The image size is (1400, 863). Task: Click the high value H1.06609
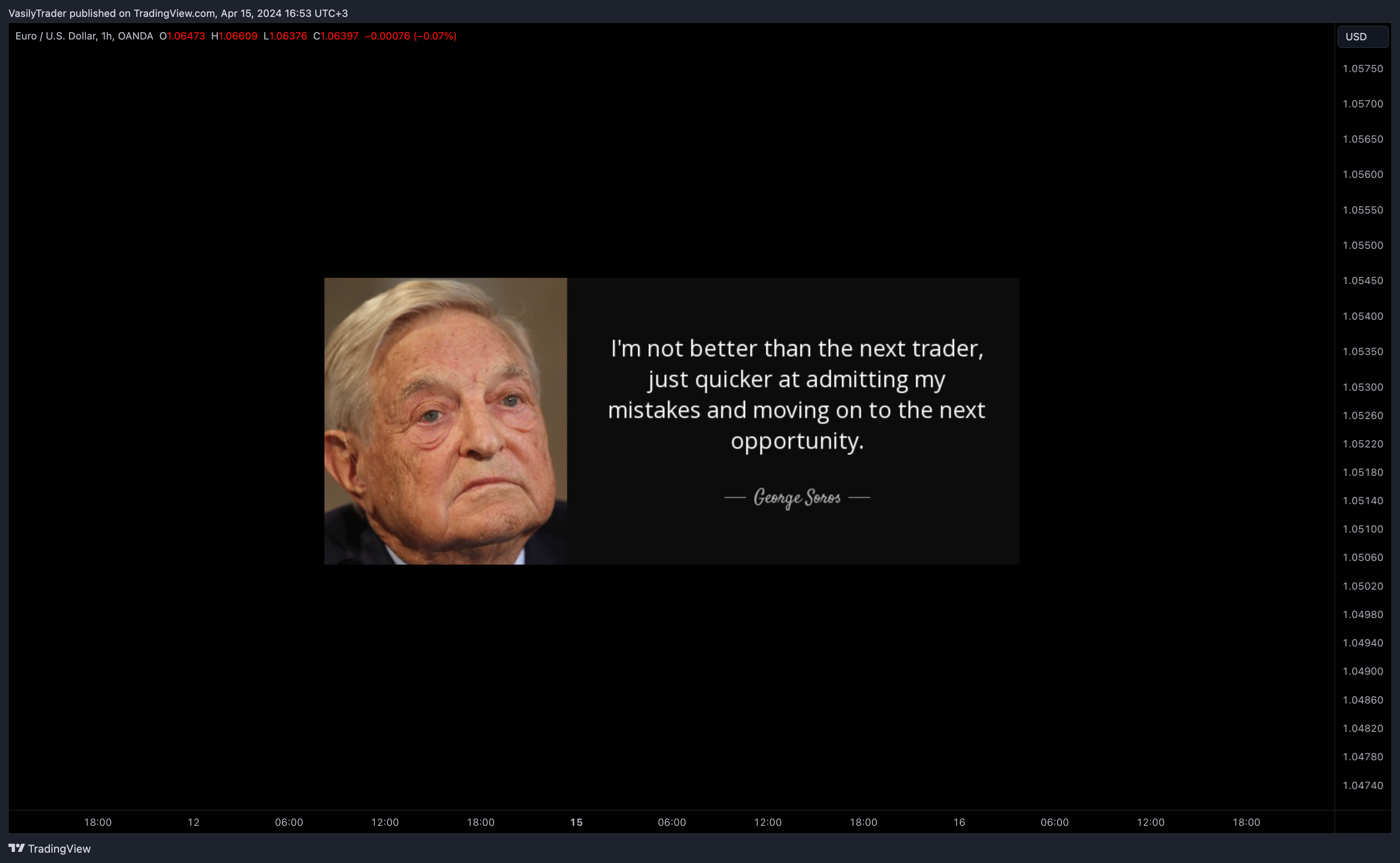coord(234,36)
